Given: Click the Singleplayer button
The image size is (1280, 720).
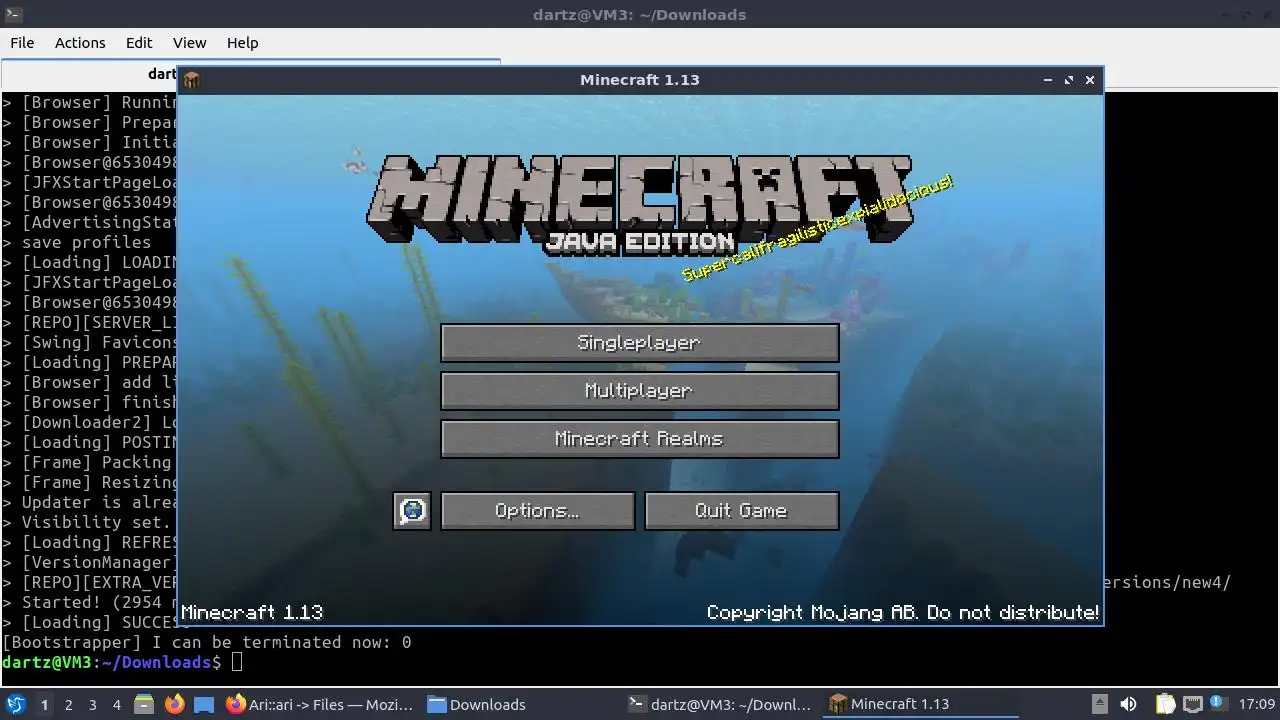Looking at the screenshot, I should coord(639,343).
